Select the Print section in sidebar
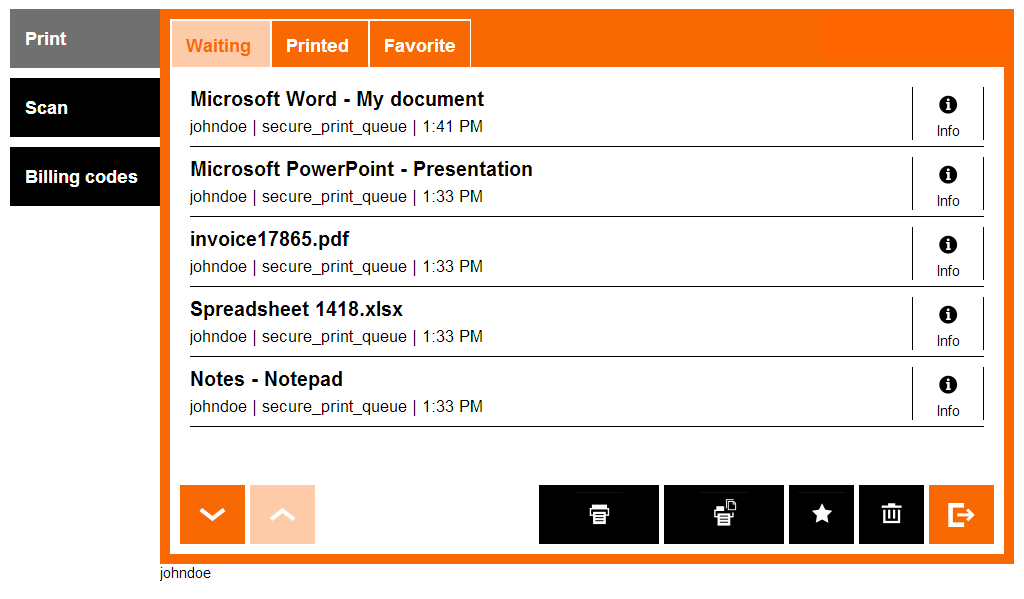Viewport: 1024px width, 599px height. point(85,39)
